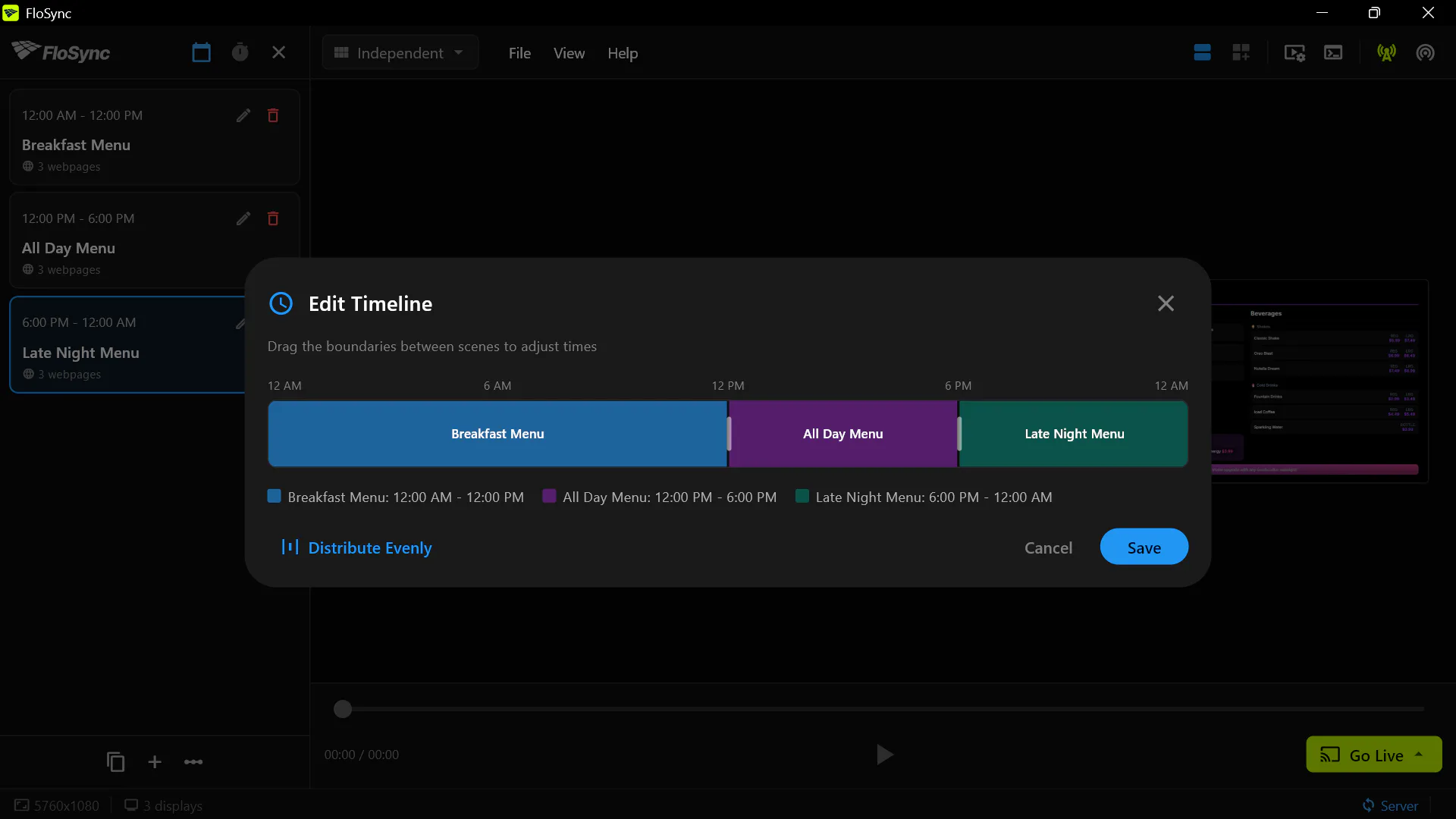Click the 5760x1080 resolution indicator
The image size is (1456, 819).
pyautogui.click(x=57, y=805)
